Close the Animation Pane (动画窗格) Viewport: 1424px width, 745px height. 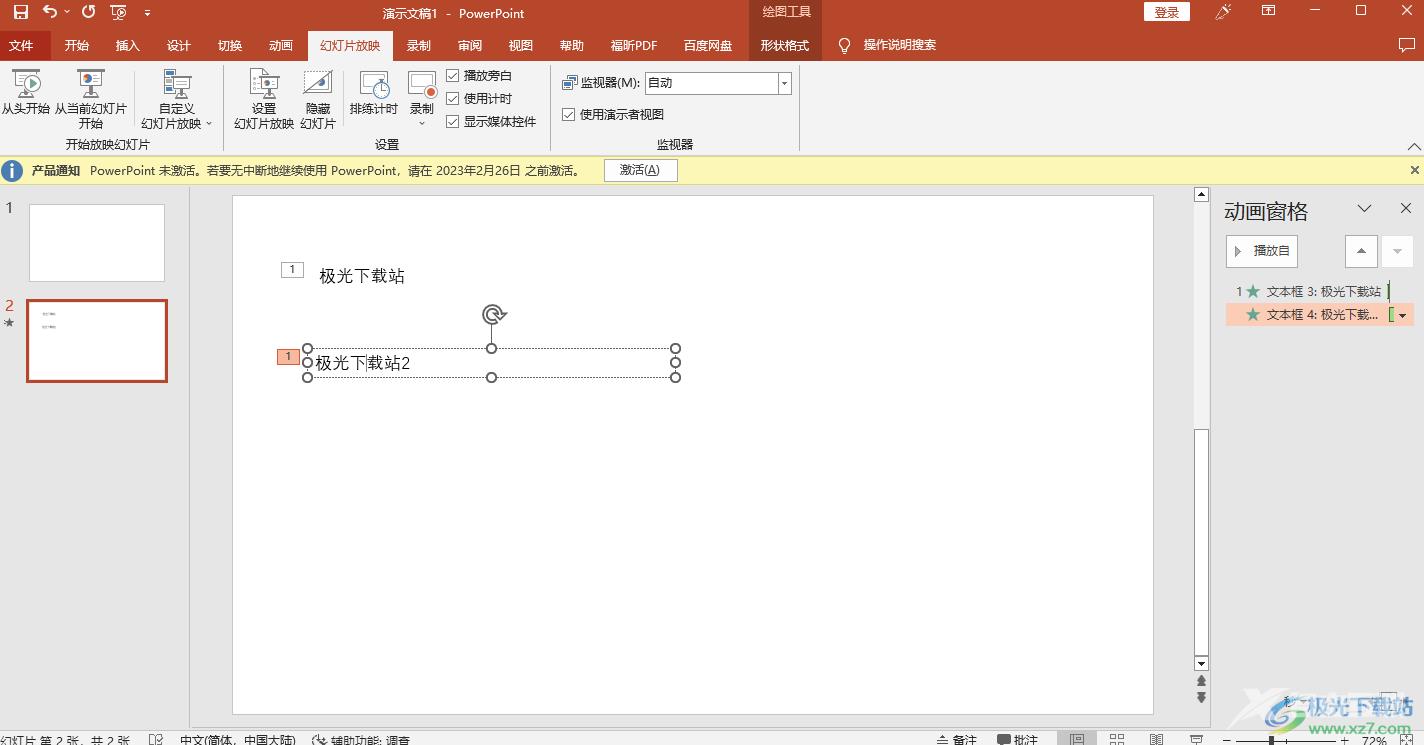[x=1405, y=209]
